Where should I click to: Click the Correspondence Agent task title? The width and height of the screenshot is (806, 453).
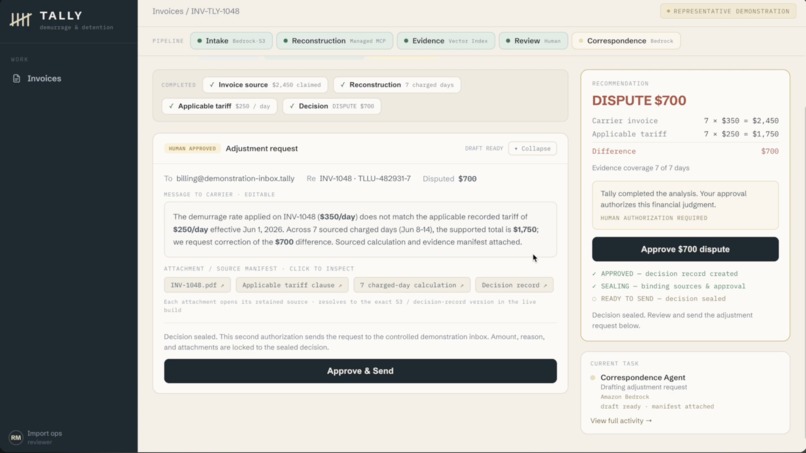pyautogui.click(x=643, y=377)
